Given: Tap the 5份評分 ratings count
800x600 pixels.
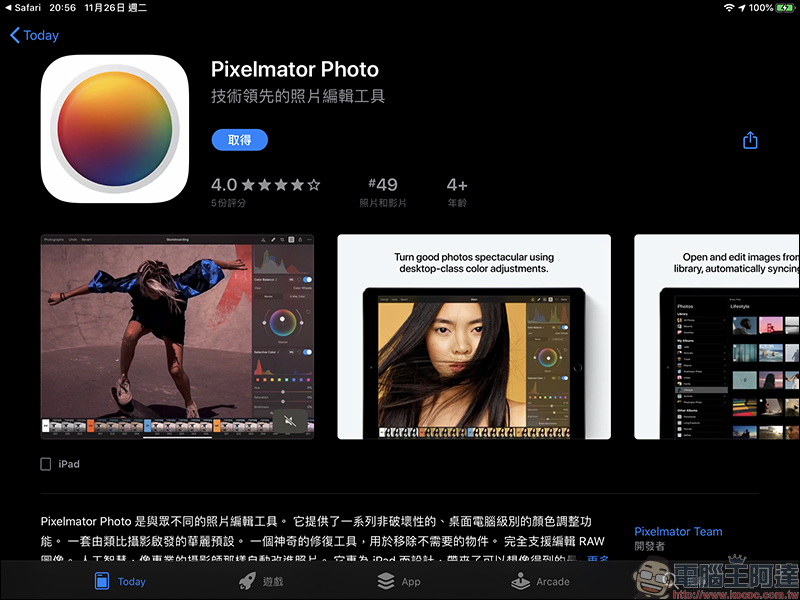Looking at the screenshot, I should (x=228, y=203).
